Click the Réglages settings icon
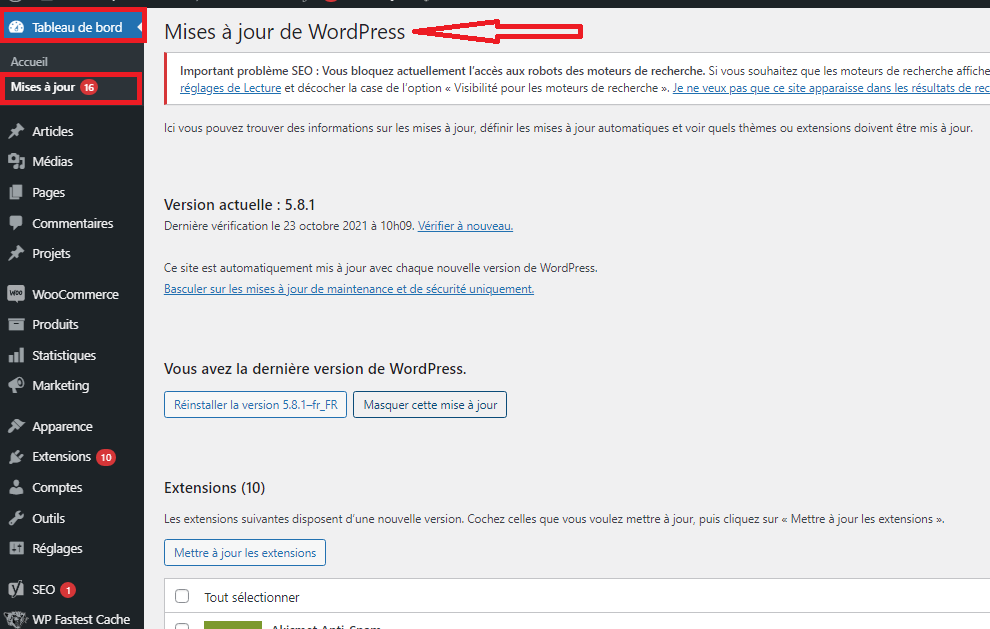This screenshot has height=629, width=990. (x=16, y=549)
